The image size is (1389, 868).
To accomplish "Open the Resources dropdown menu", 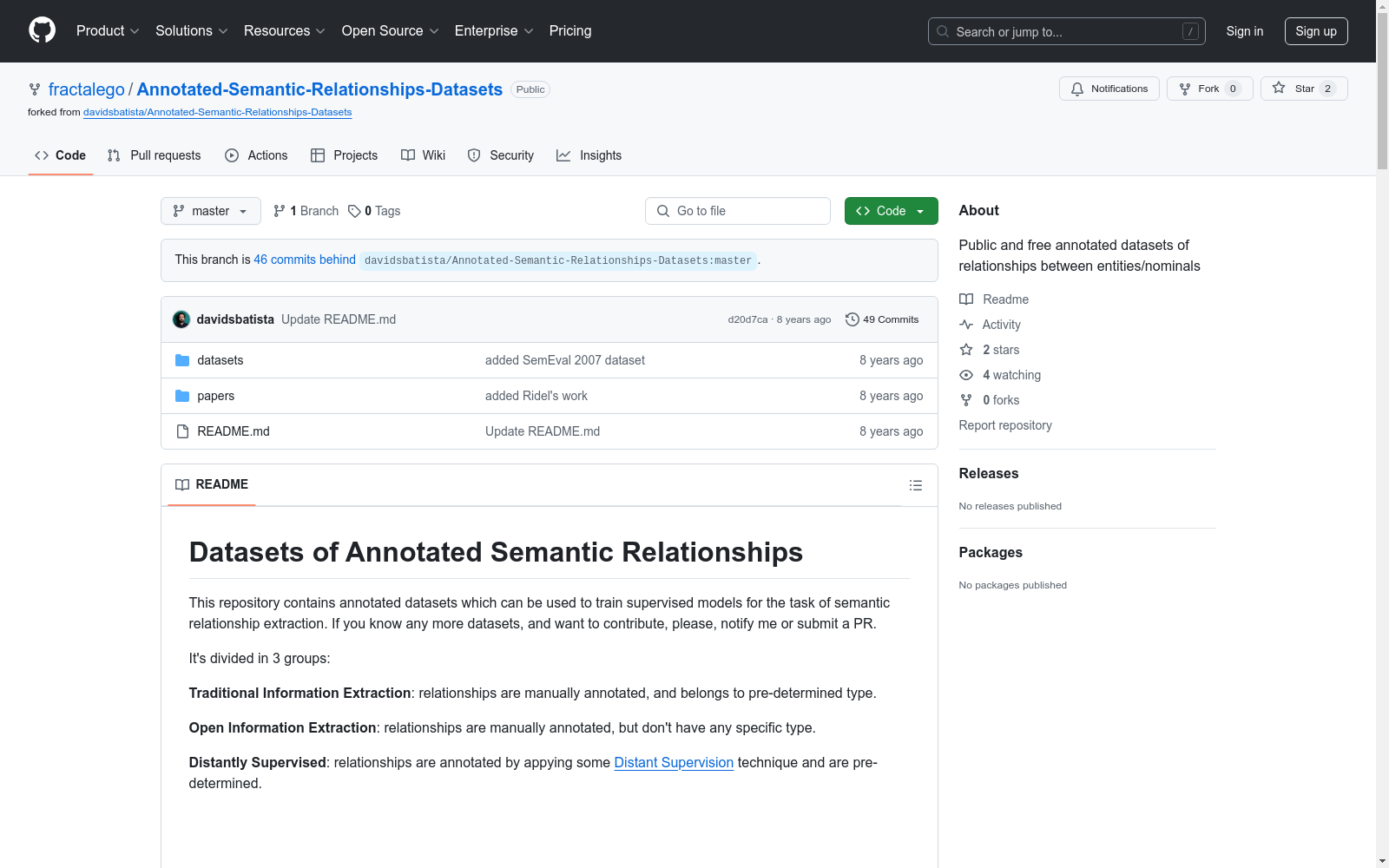I will click(285, 30).
